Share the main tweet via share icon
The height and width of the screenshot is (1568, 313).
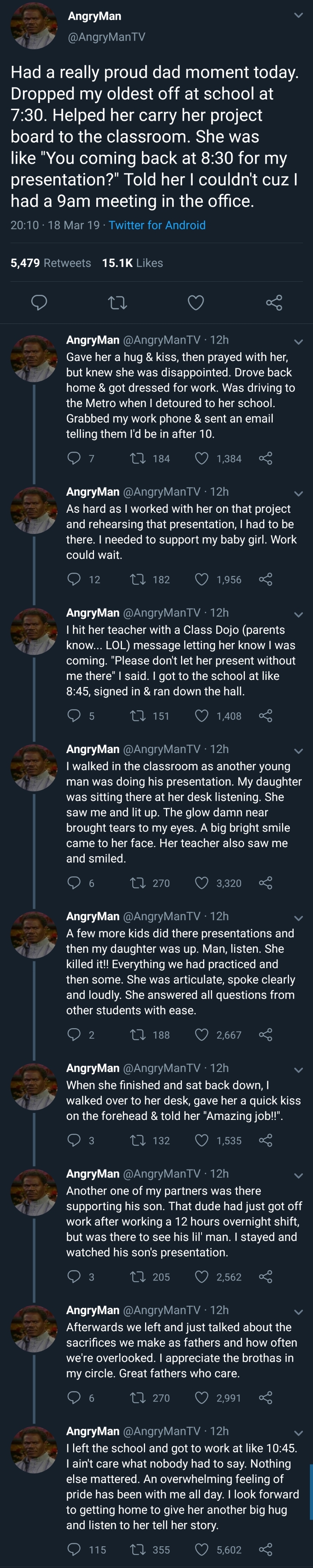pos(274,302)
